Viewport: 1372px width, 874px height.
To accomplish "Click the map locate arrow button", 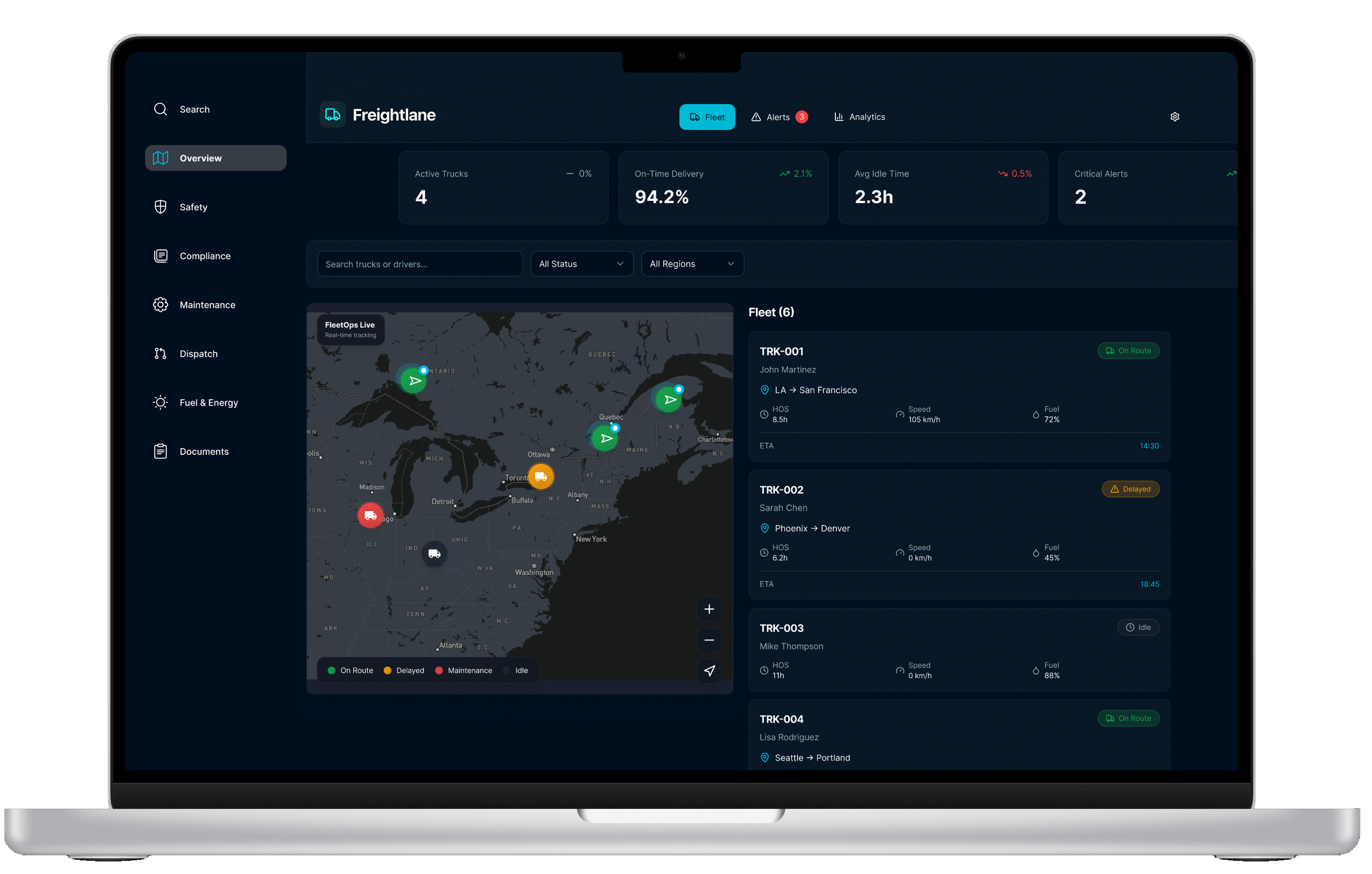I will click(709, 670).
